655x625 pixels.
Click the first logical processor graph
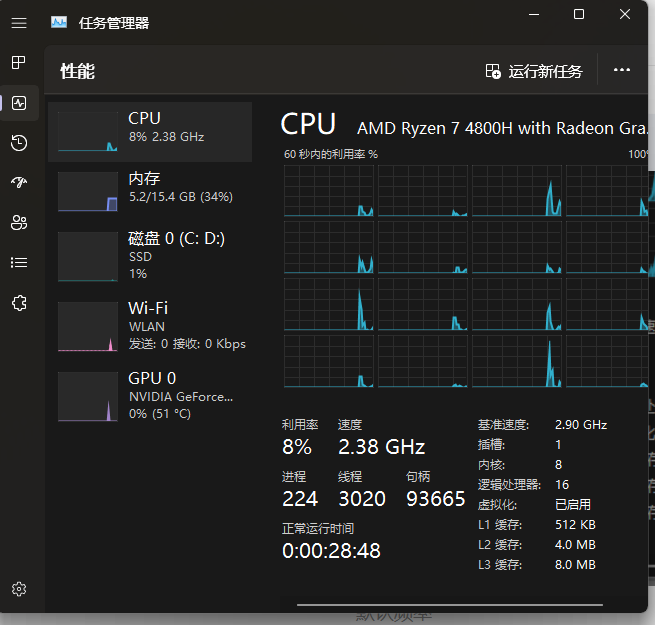(329, 191)
